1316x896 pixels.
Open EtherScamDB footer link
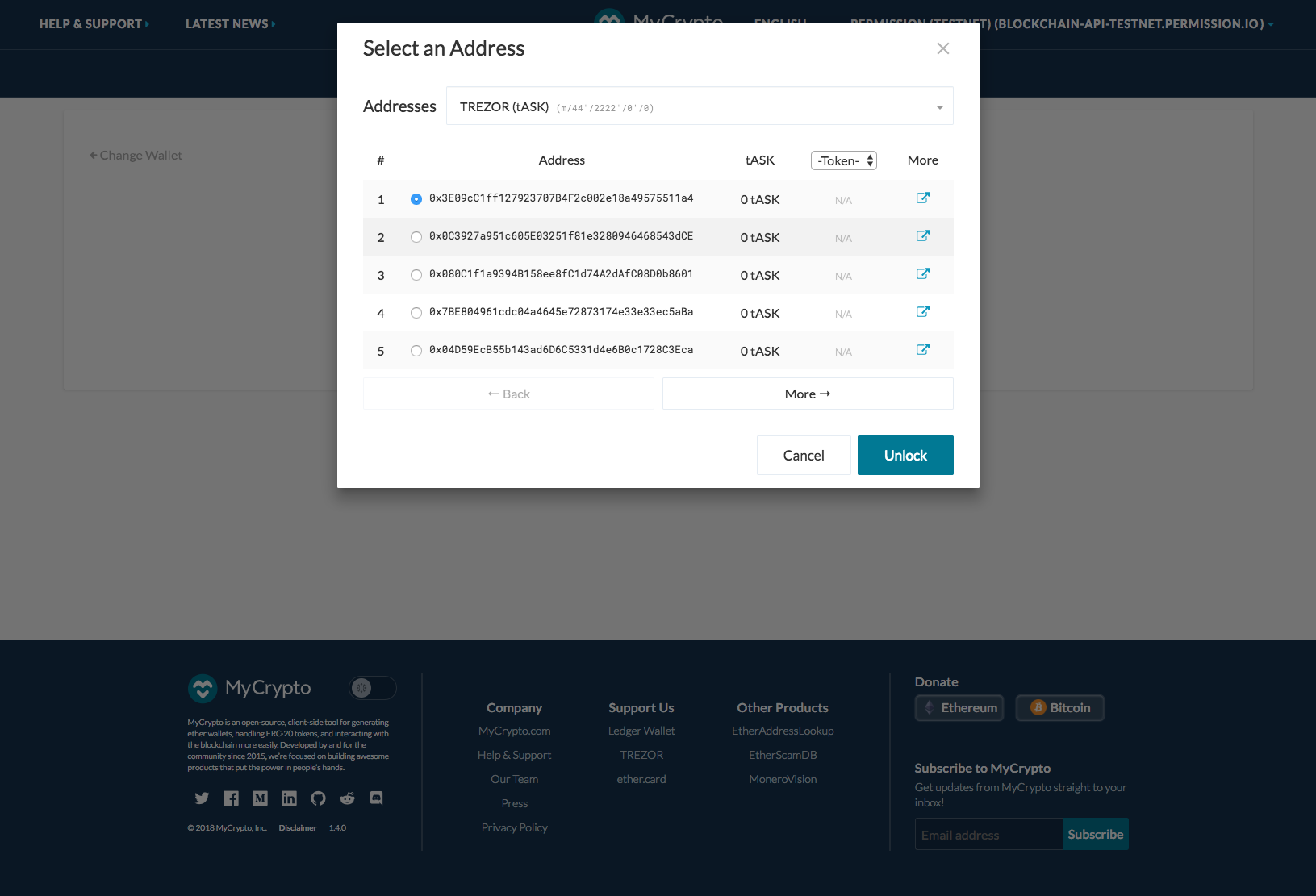pyautogui.click(x=783, y=755)
